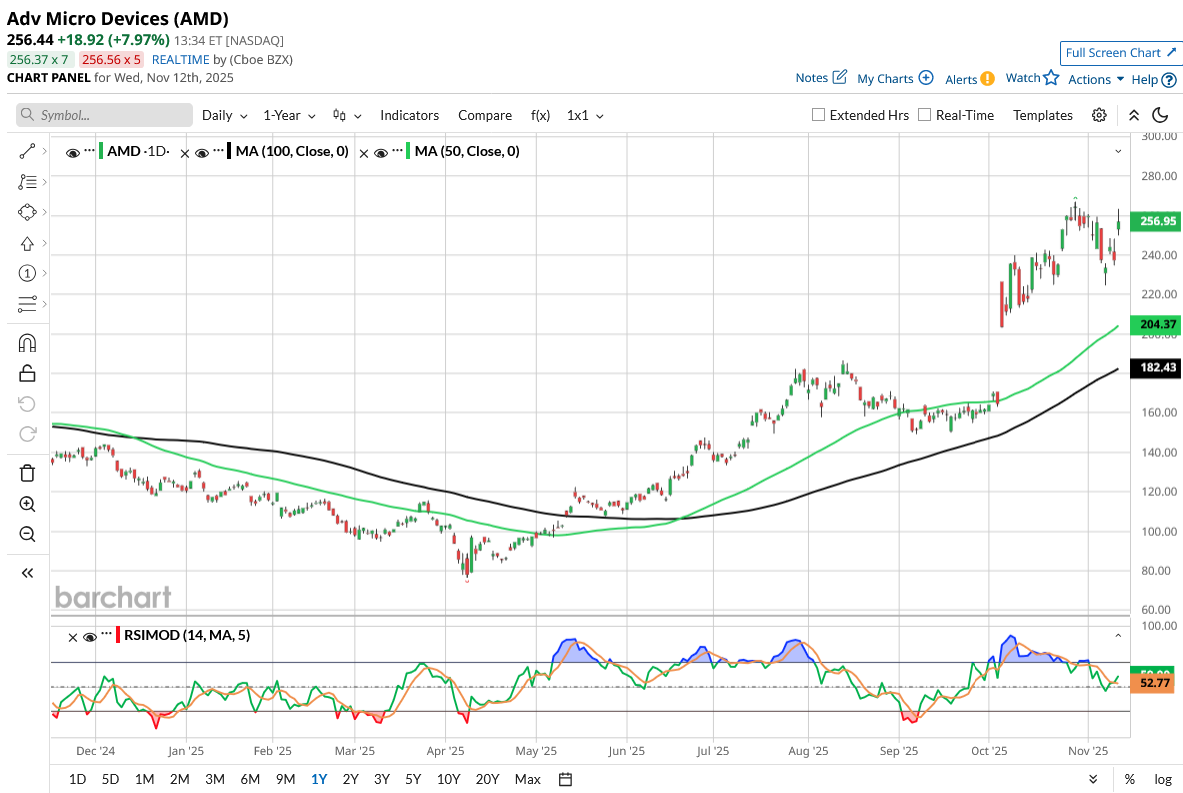Switch to dark mode moon icon
This screenshot has height=793, width=1183.
pyautogui.click(x=1161, y=115)
